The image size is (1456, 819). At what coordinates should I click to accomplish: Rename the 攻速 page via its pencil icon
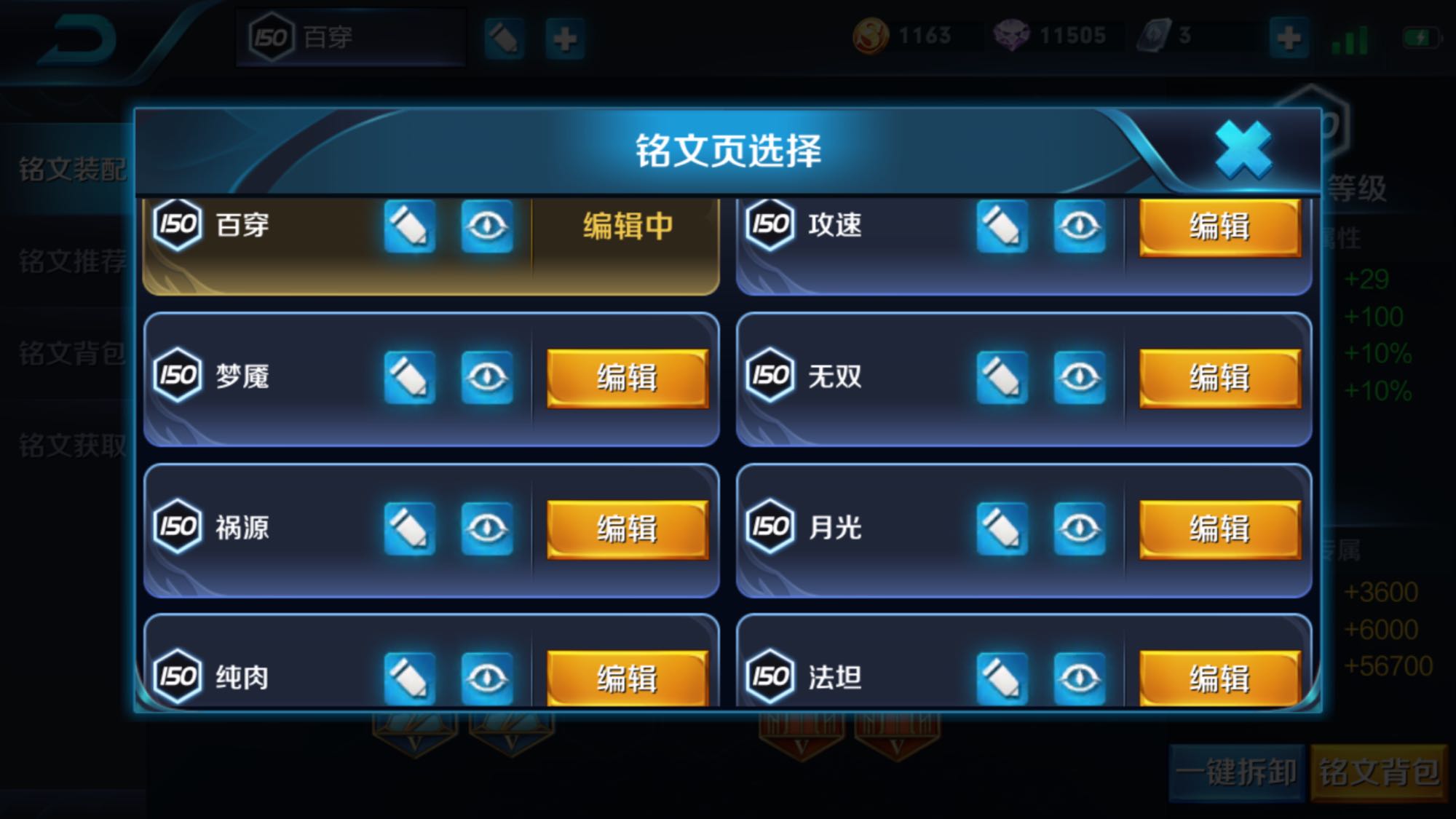click(1002, 226)
